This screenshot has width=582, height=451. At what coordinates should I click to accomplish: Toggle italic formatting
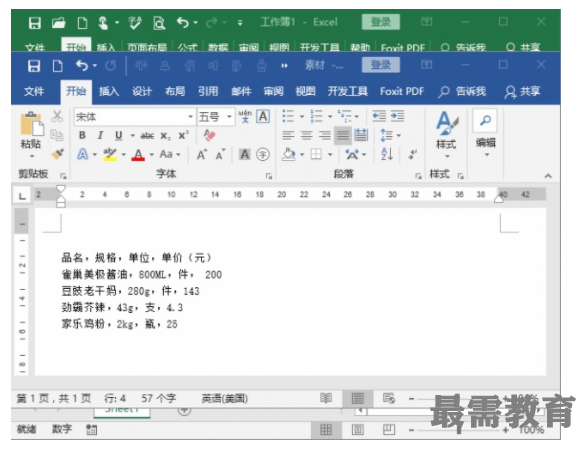pos(100,135)
